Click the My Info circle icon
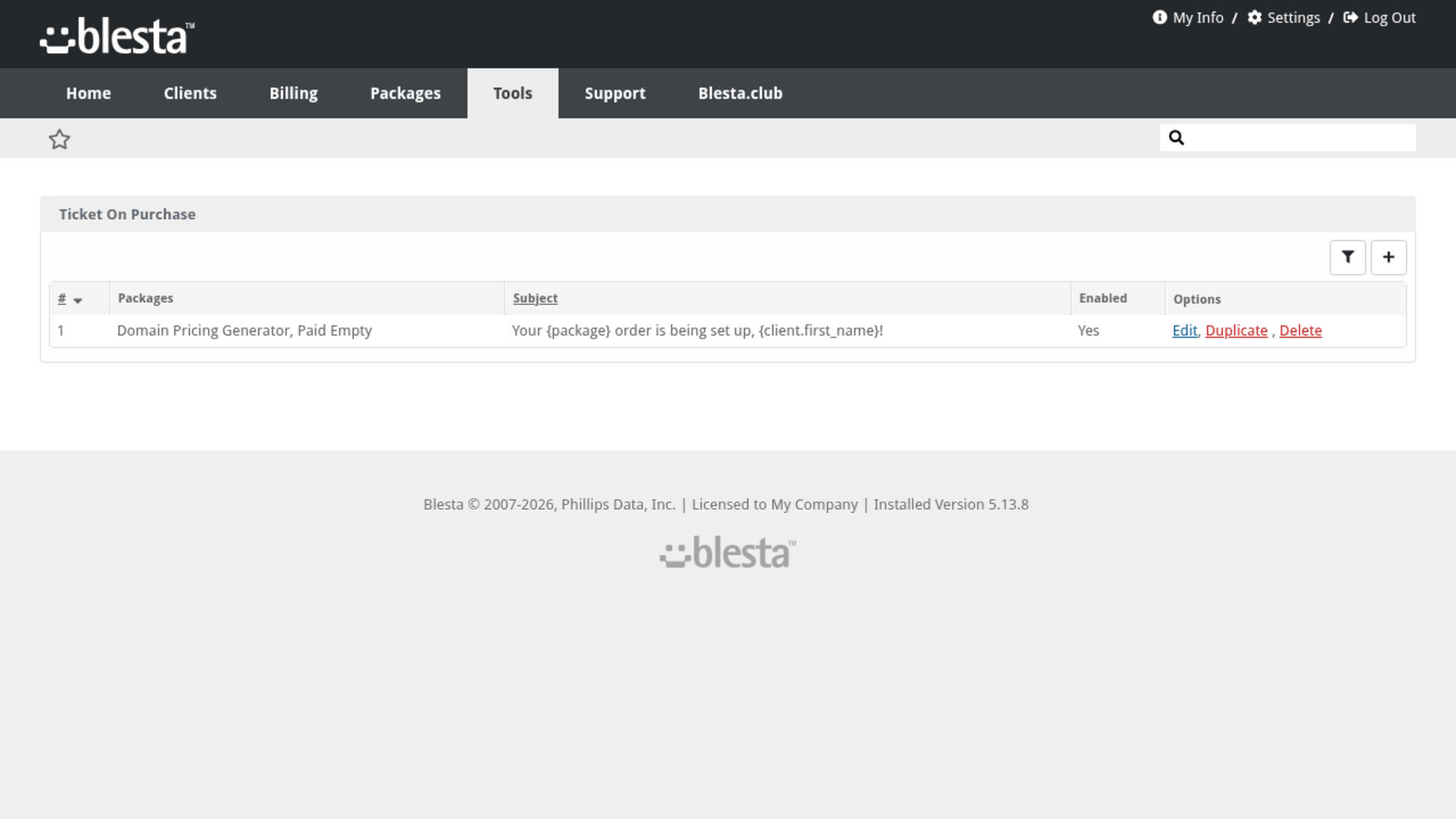 point(1159,17)
